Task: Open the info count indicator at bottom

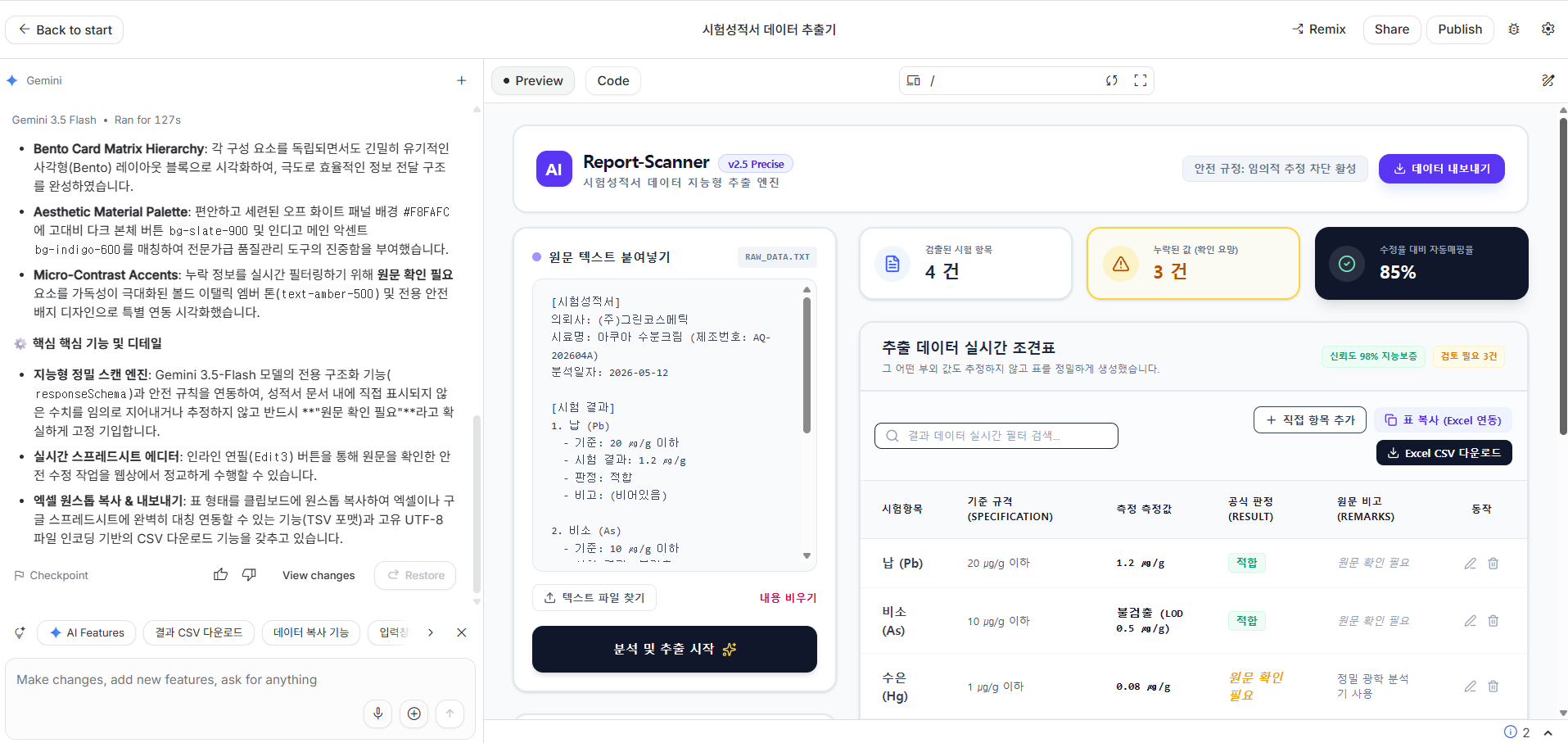Action: tap(1517, 732)
